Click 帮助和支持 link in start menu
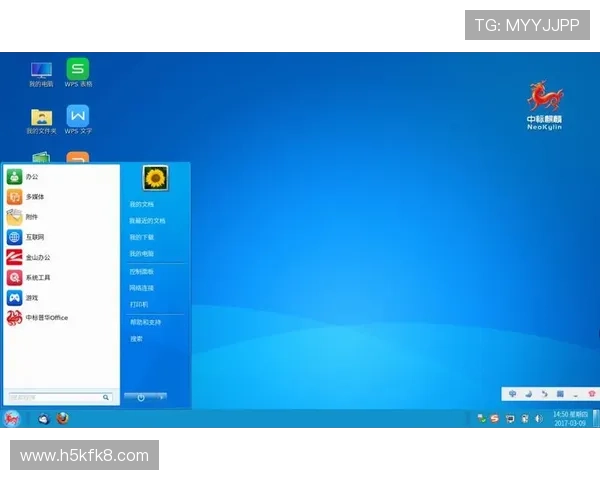The width and height of the screenshot is (600, 480). point(145,322)
